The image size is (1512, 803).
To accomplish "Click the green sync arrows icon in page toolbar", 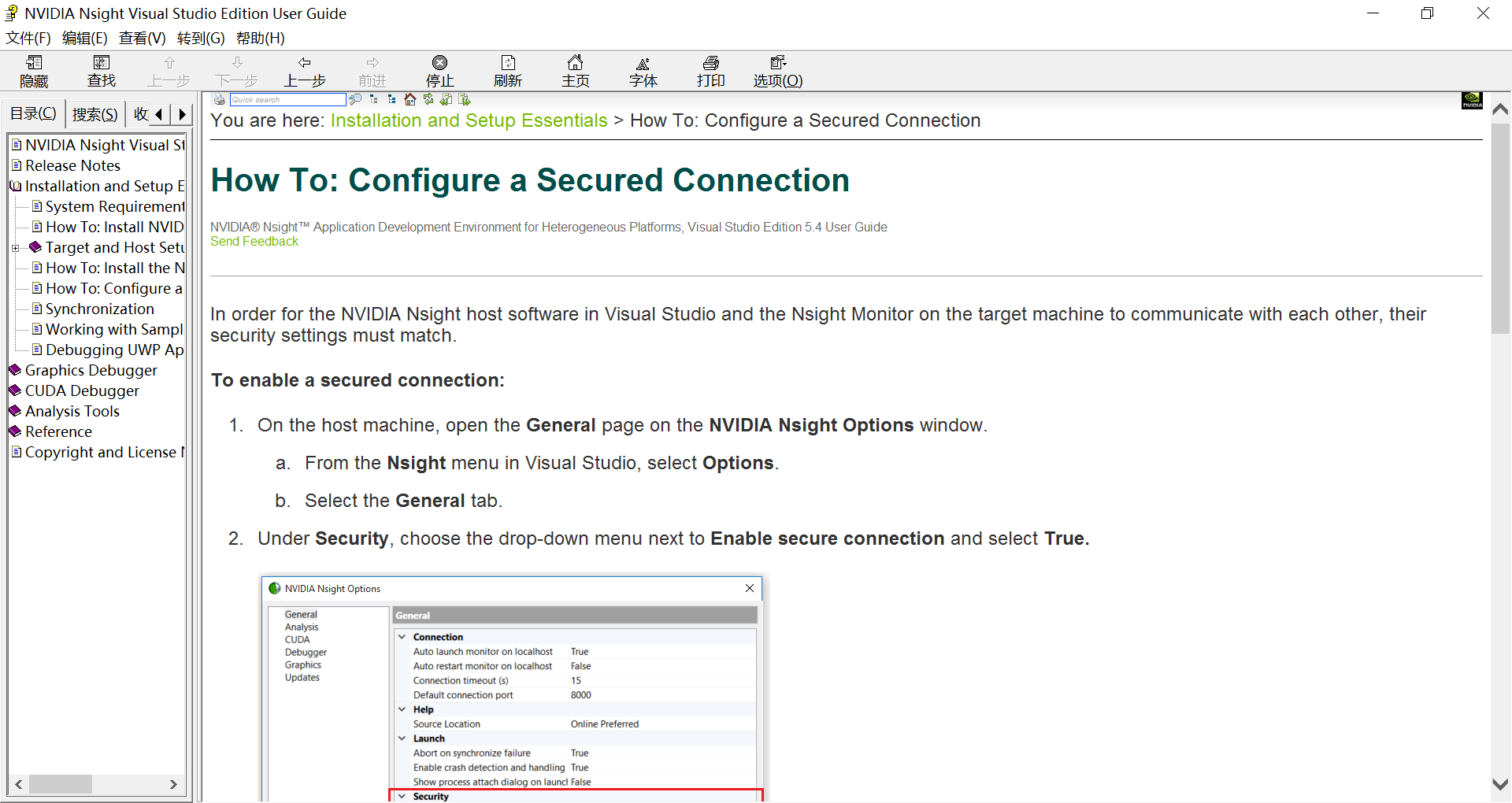I will click(428, 99).
